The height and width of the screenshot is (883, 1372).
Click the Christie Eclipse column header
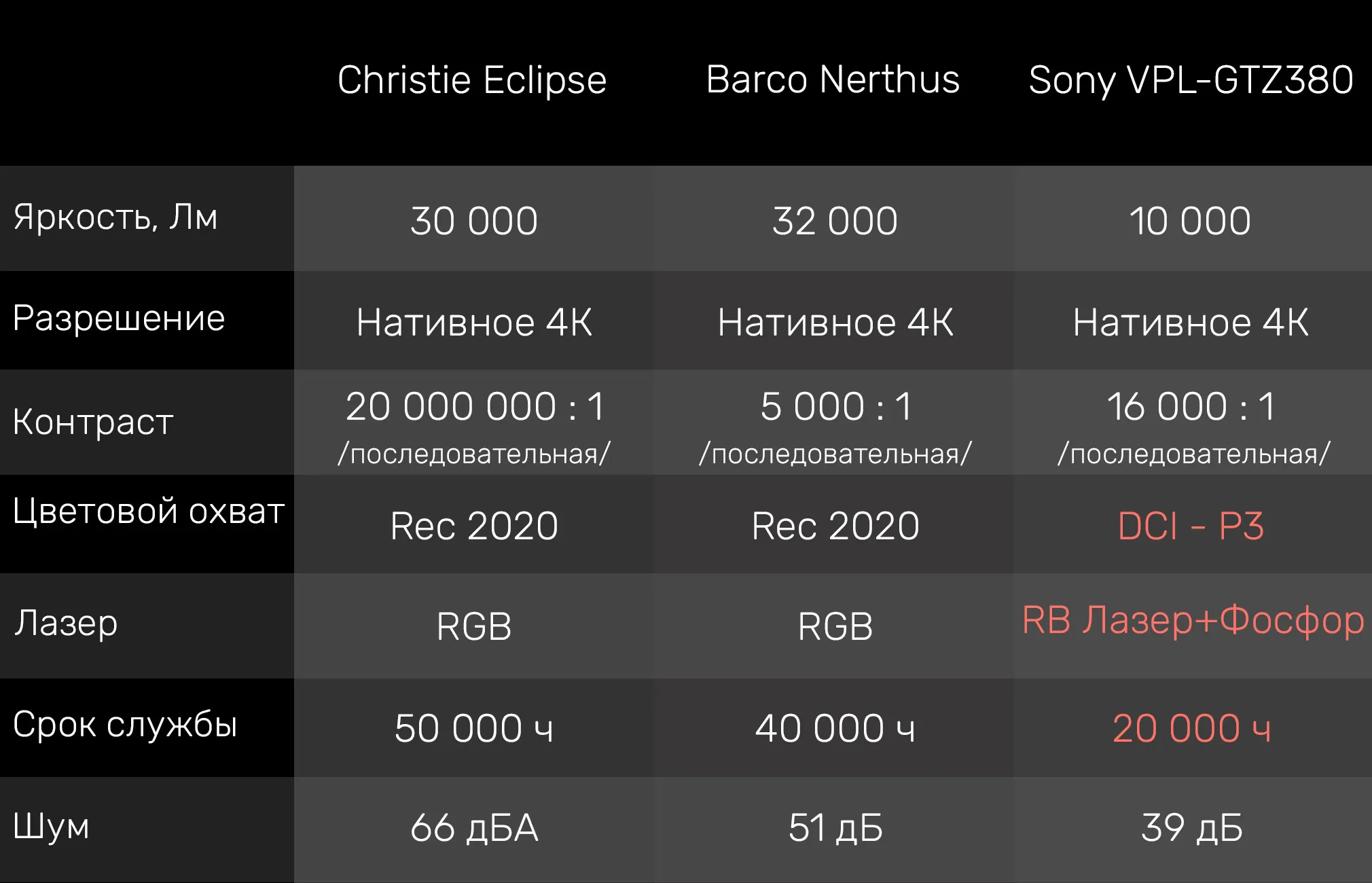click(x=472, y=81)
